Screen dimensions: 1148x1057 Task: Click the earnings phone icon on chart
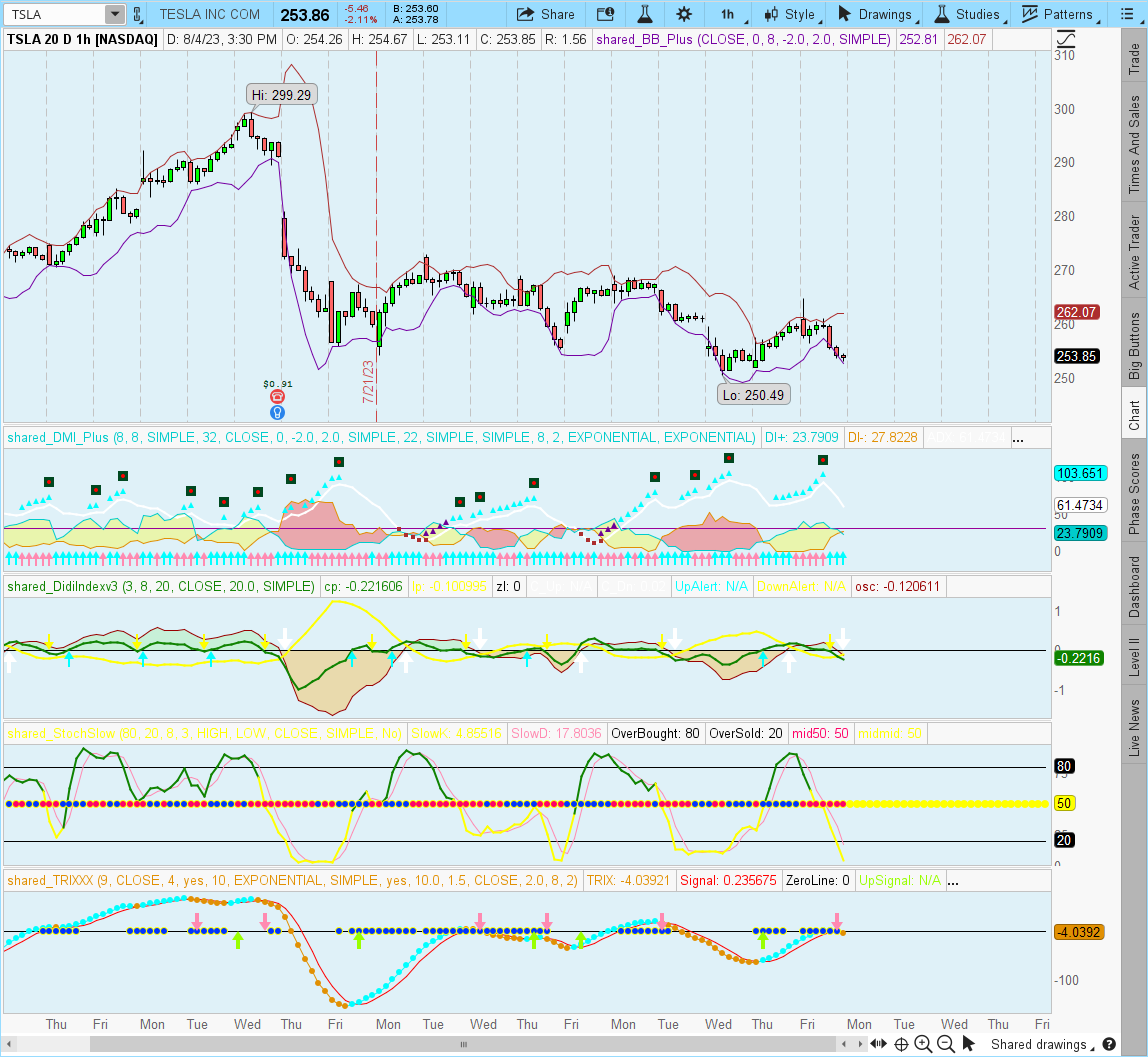click(277, 396)
